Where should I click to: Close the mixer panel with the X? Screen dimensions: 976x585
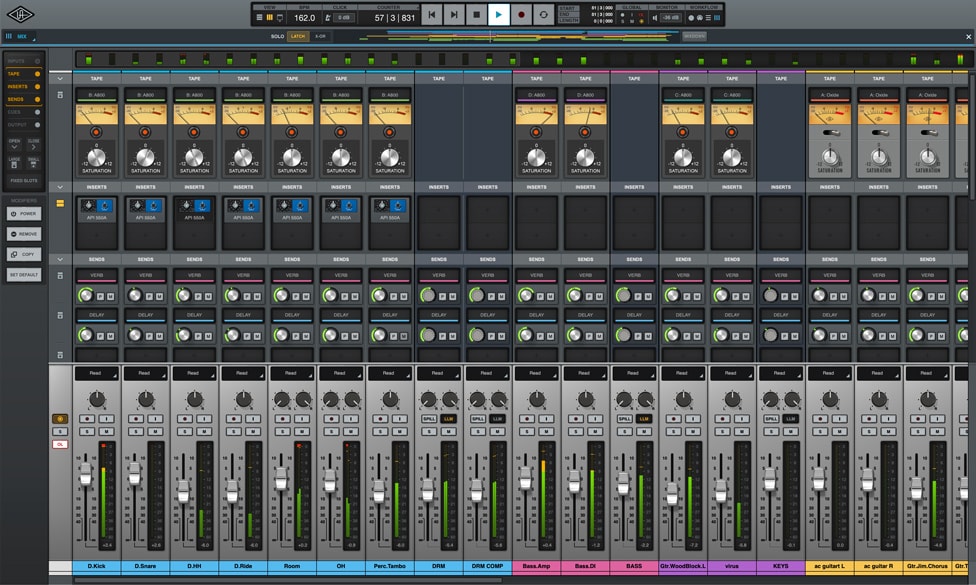969,37
